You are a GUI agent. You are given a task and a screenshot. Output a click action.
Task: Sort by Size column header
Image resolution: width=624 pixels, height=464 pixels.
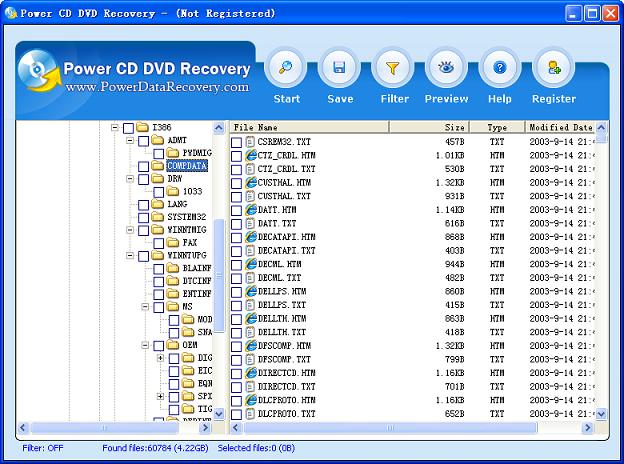(x=429, y=127)
